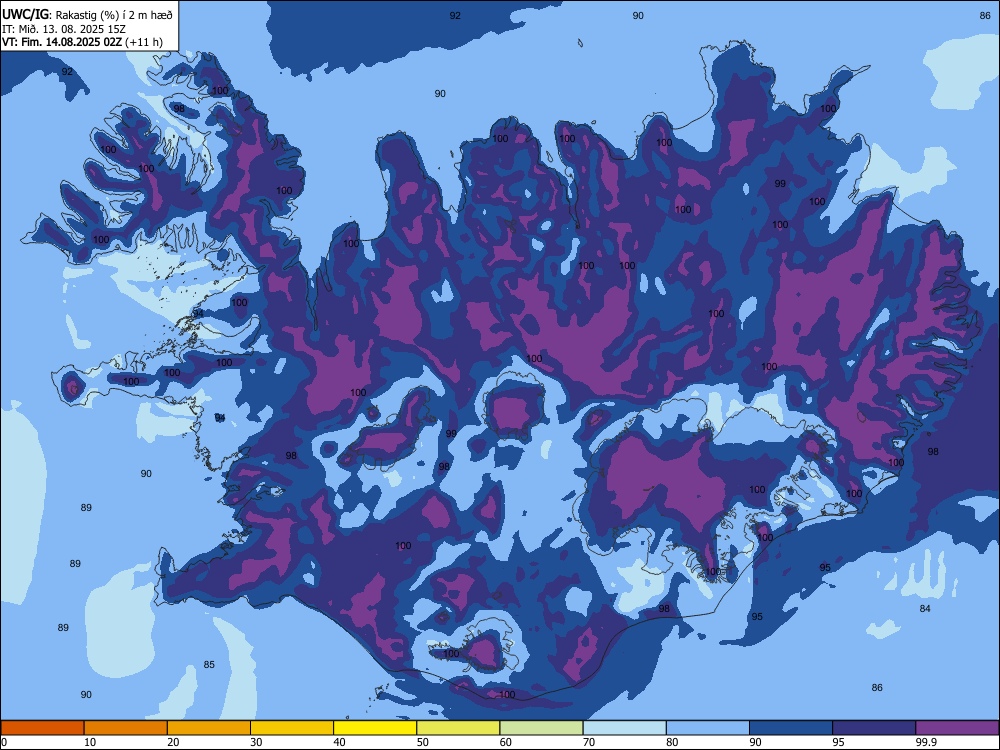Select the light blue 80–90 legend swatch

708,728
